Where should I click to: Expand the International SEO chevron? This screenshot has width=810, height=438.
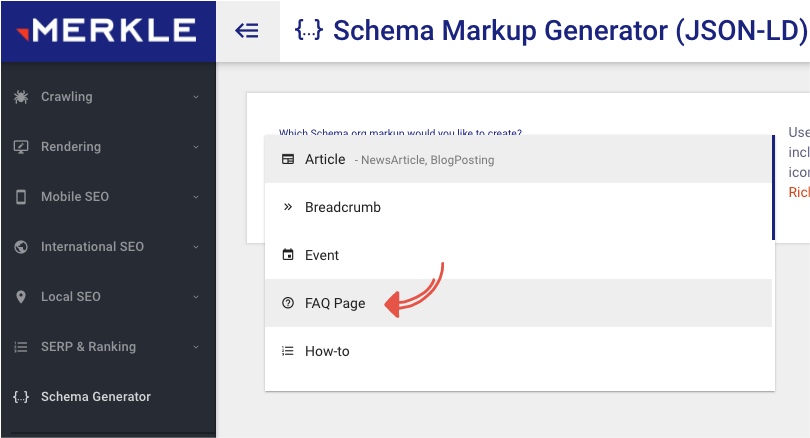point(196,247)
